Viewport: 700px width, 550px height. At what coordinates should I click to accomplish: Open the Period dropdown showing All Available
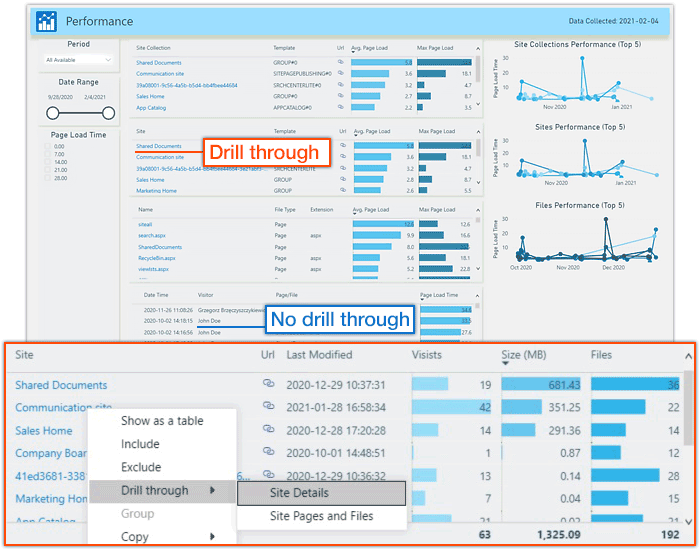[x=78, y=60]
